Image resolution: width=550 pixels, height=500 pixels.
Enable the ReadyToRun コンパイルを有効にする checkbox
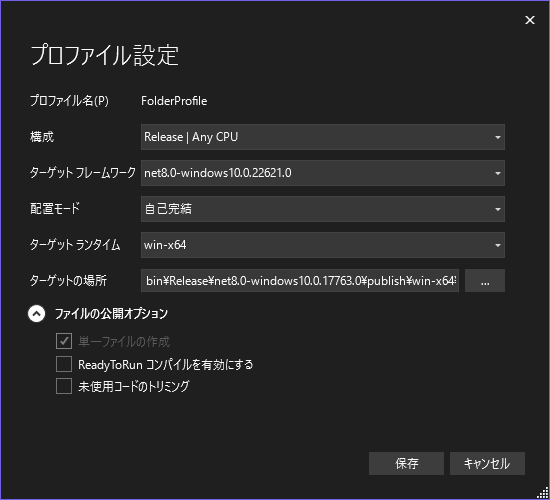point(64,364)
